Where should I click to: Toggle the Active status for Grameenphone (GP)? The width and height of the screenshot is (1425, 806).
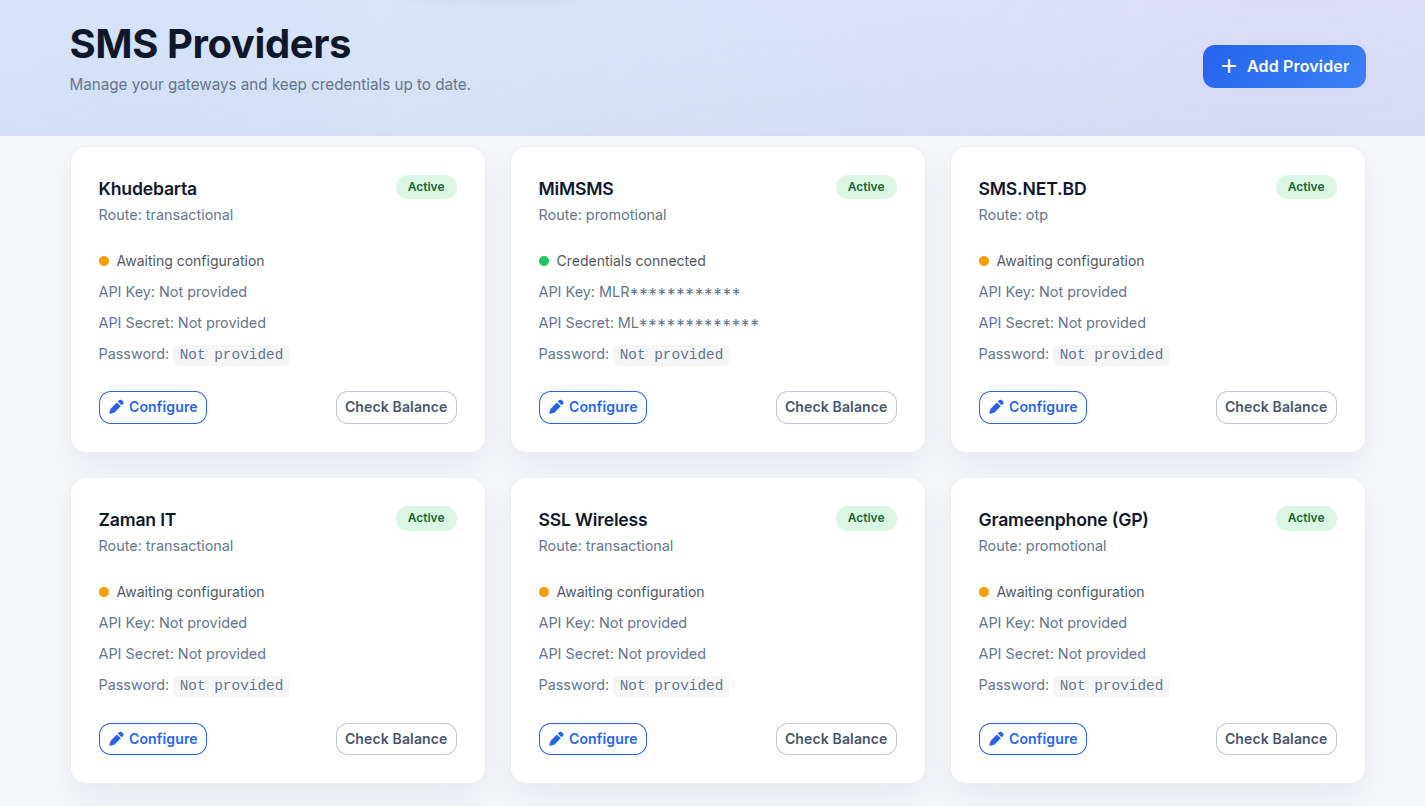click(1306, 518)
